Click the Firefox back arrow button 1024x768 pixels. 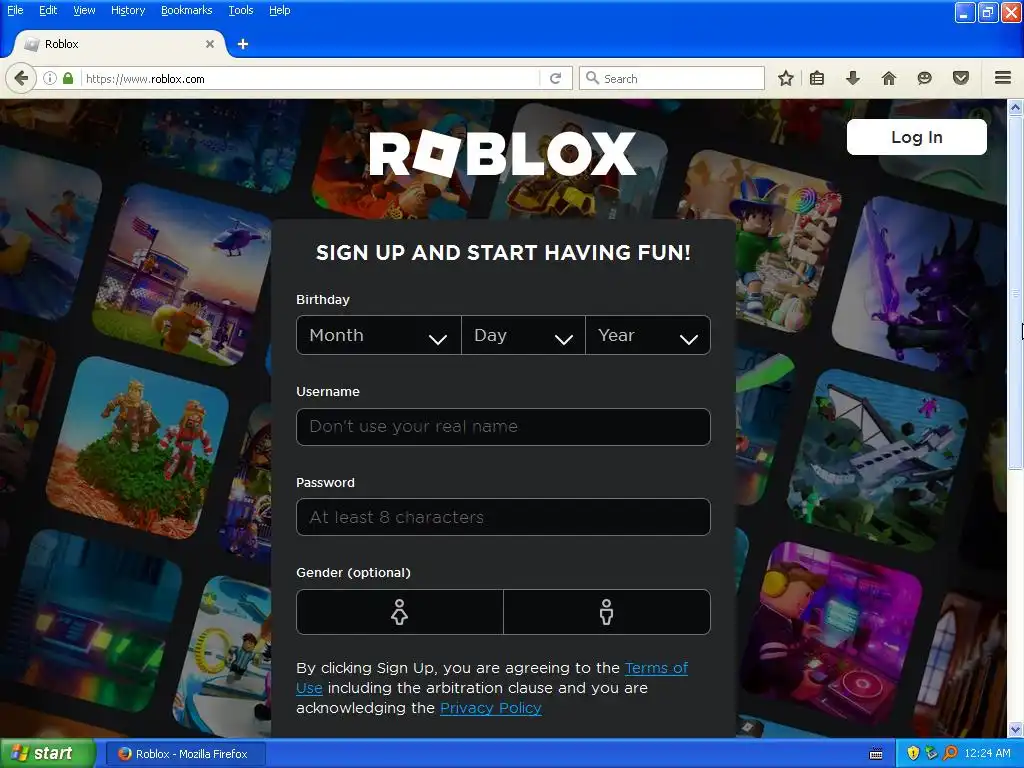[x=21, y=78]
